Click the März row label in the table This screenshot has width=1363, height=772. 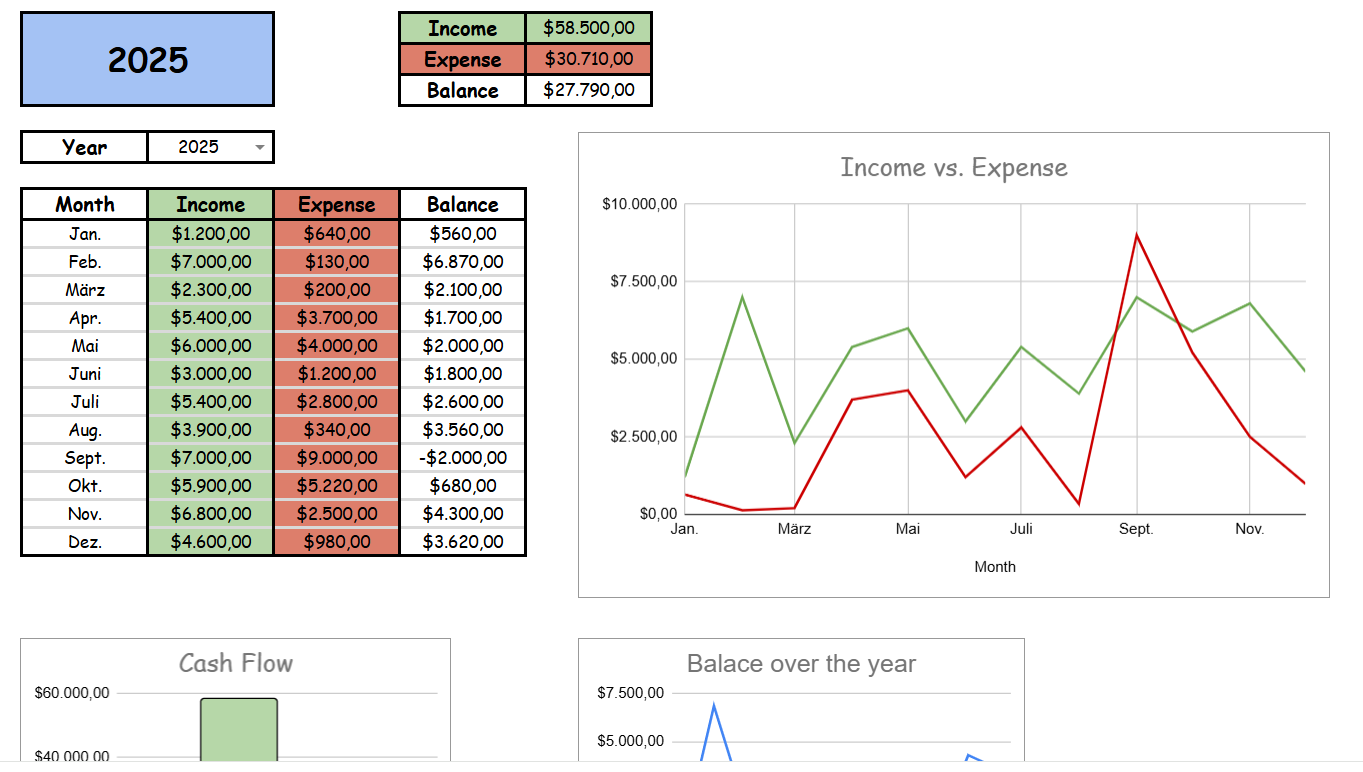[x=85, y=290]
